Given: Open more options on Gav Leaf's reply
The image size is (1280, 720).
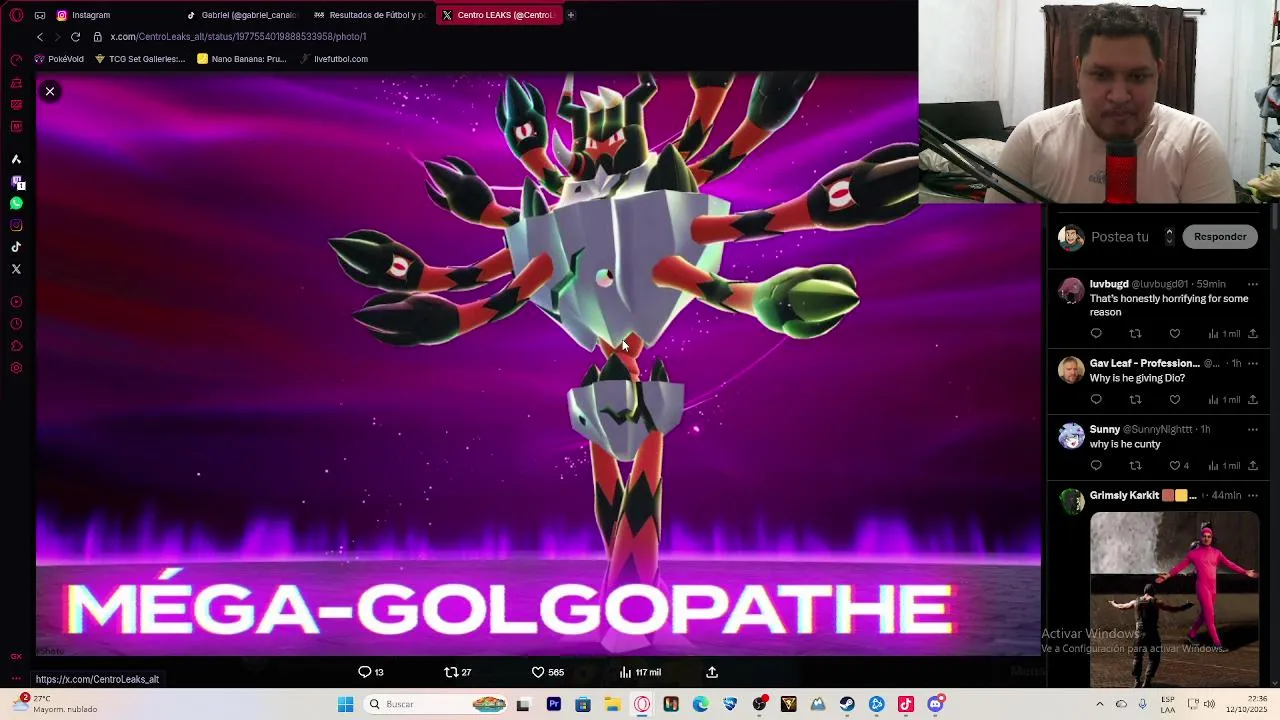Looking at the screenshot, I should 1252,363.
